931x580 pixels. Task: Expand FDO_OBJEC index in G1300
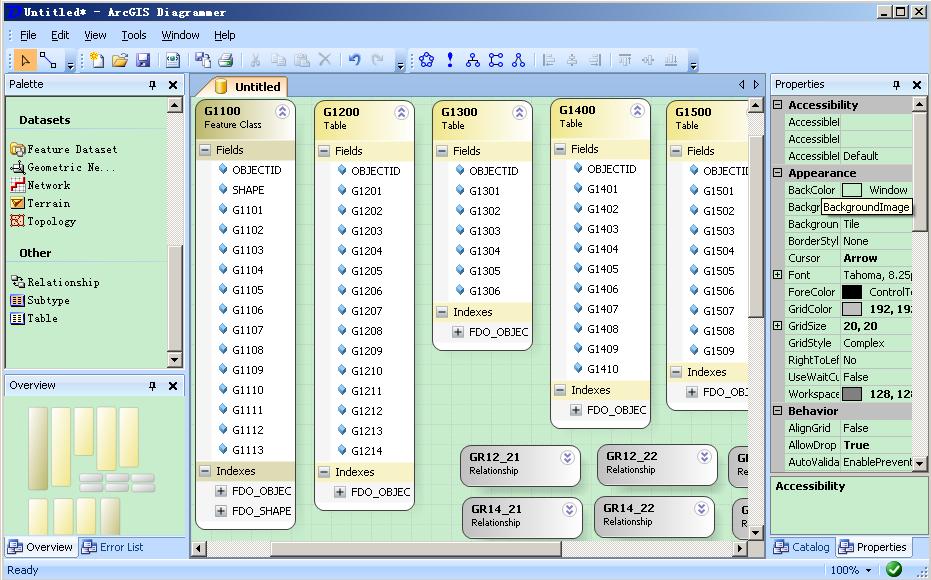click(x=458, y=332)
